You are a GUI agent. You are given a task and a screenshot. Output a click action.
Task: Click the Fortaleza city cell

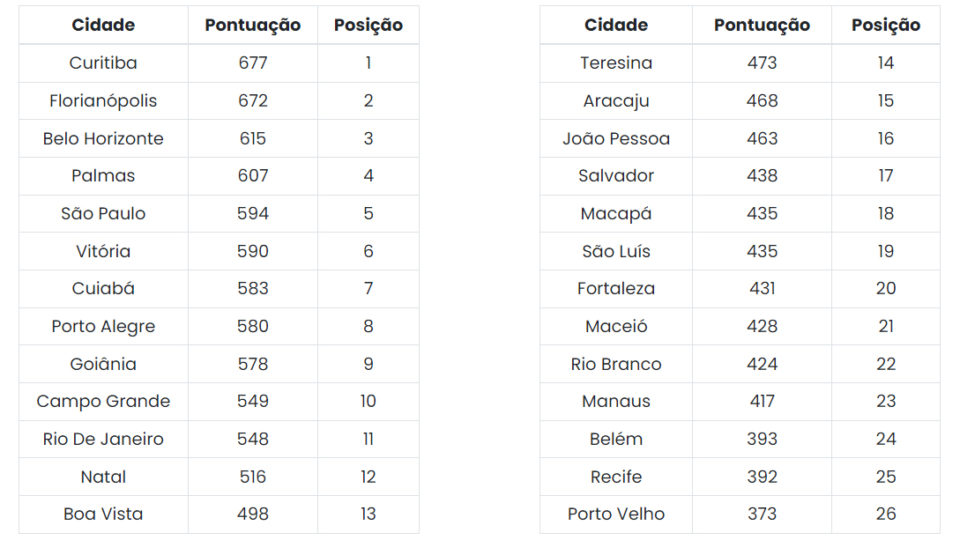[x=616, y=288]
